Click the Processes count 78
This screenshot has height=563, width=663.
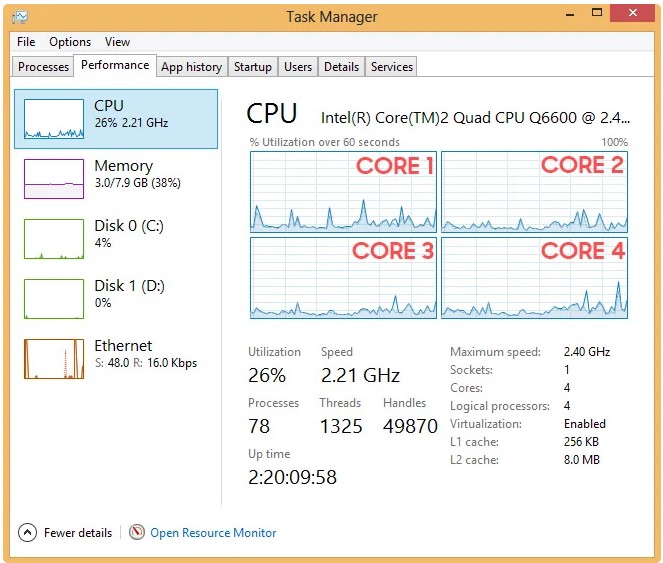(259, 426)
